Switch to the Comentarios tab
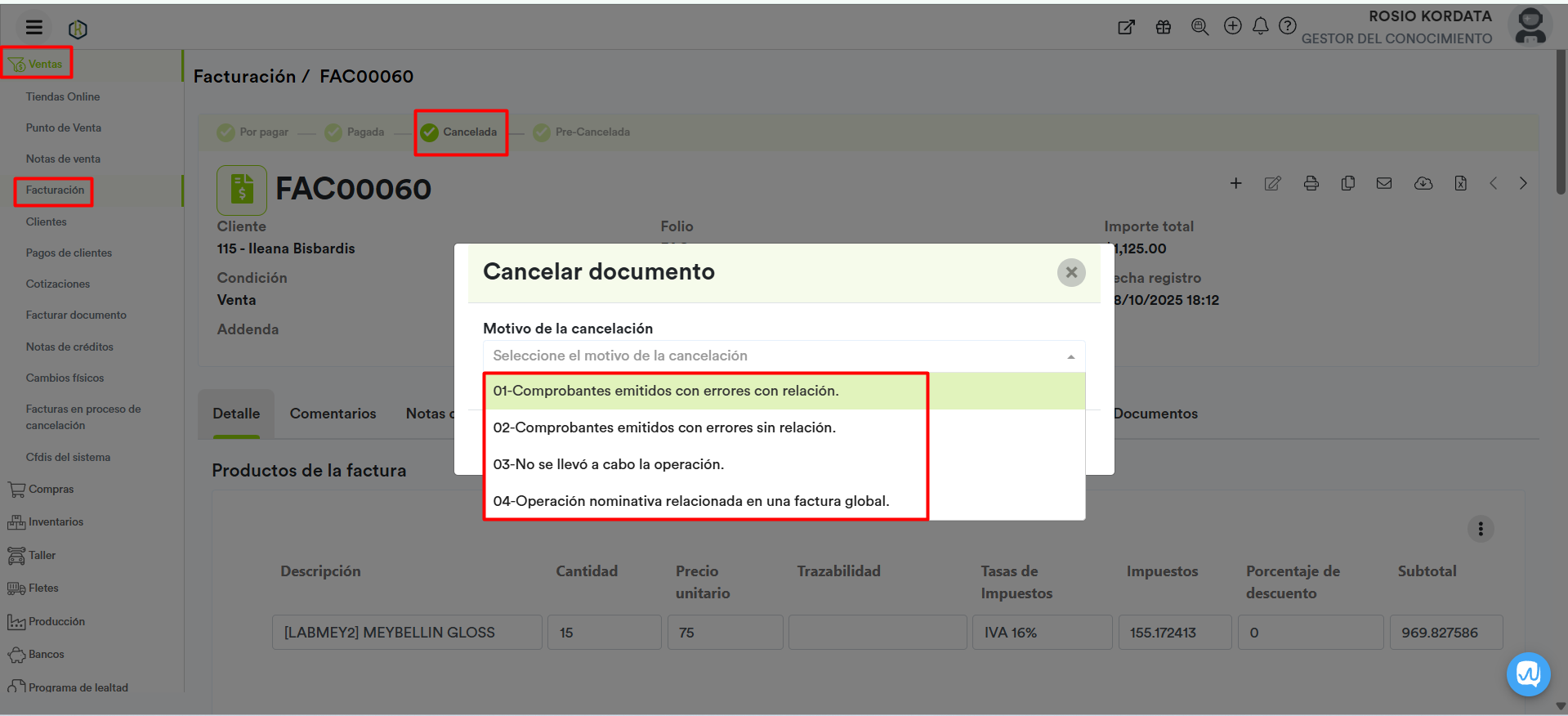Screen dimensions: 1568x716 click(x=333, y=414)
